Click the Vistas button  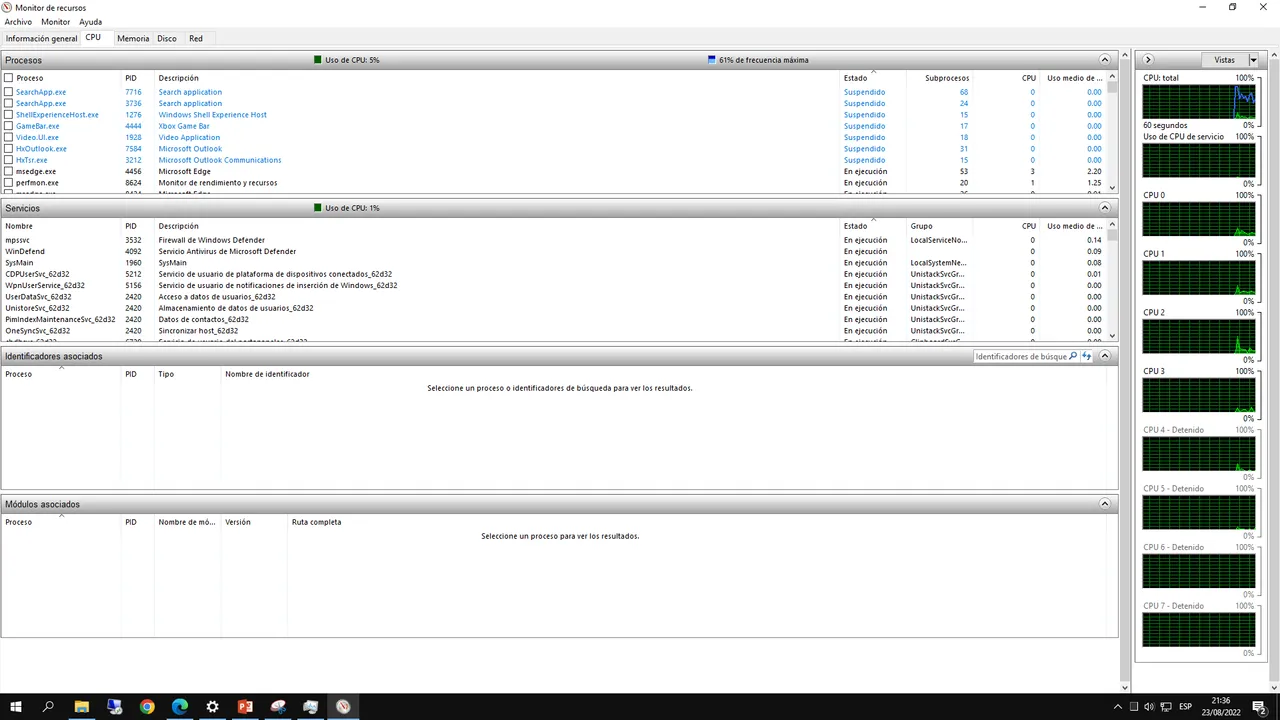tap(1224, 60)
